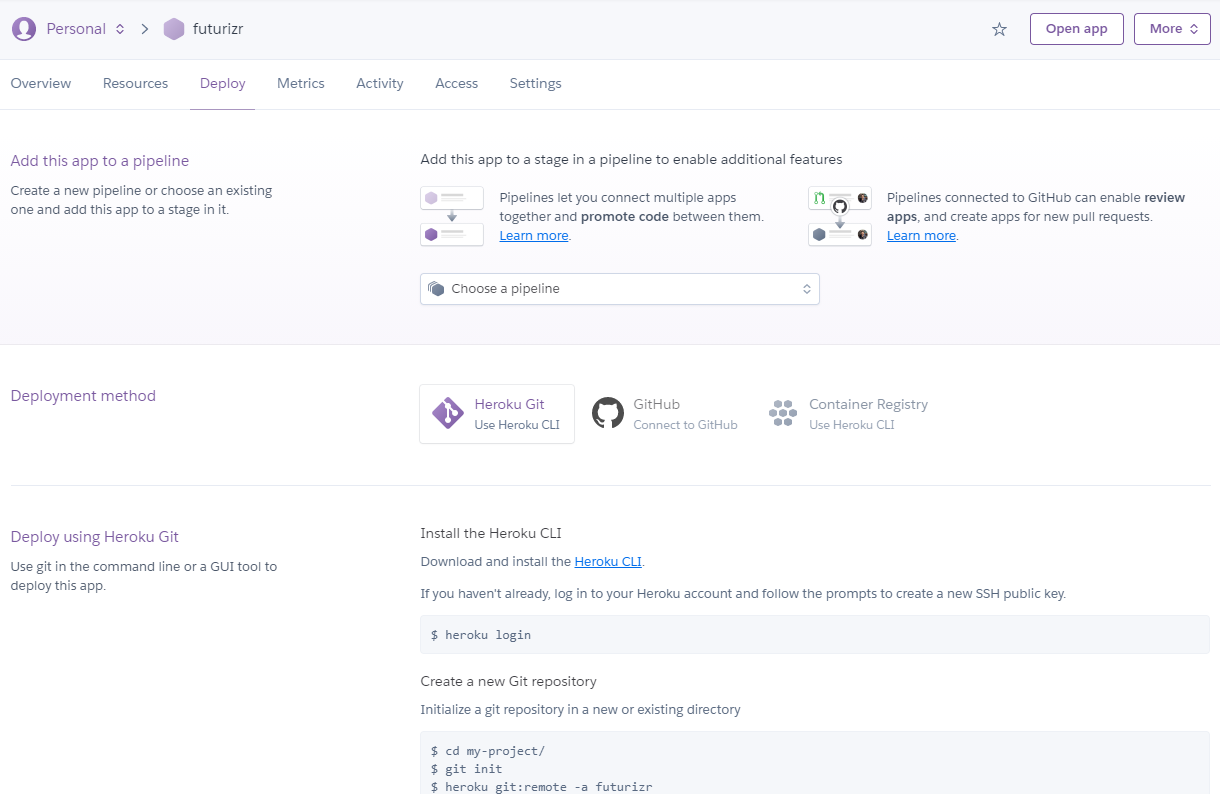
Task: Switch to the Resources tab
Action: coord(135,84)
